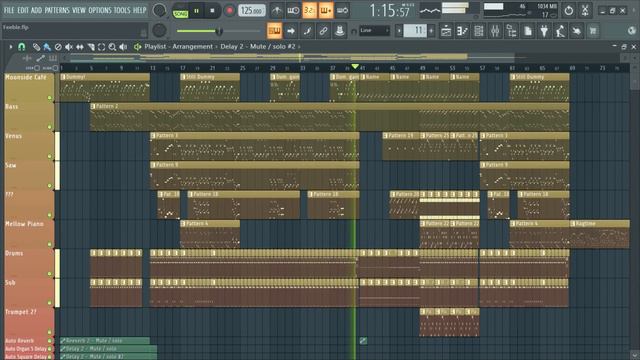Mute the Mellow Piano track
This screenshot has height=360, width=640.
click(x=50, y=244)
